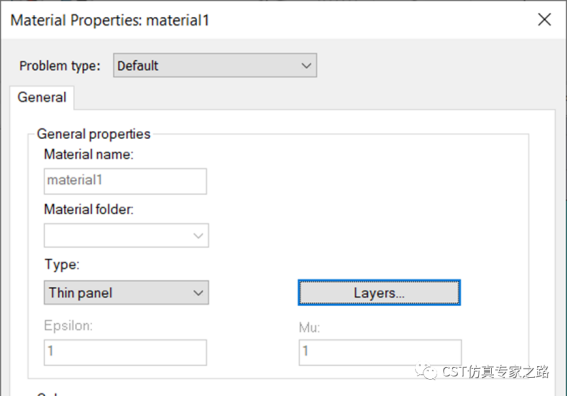Click the Material folder: label
This screenshot has width=568, height=397.
[x=89, y=209]
